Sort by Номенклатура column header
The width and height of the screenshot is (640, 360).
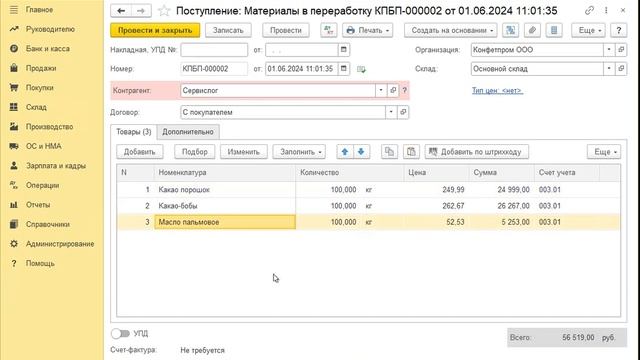click(x=225, y=173)
